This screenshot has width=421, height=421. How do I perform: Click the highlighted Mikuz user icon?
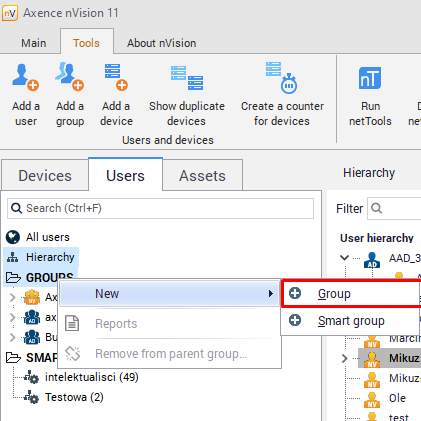372,359
